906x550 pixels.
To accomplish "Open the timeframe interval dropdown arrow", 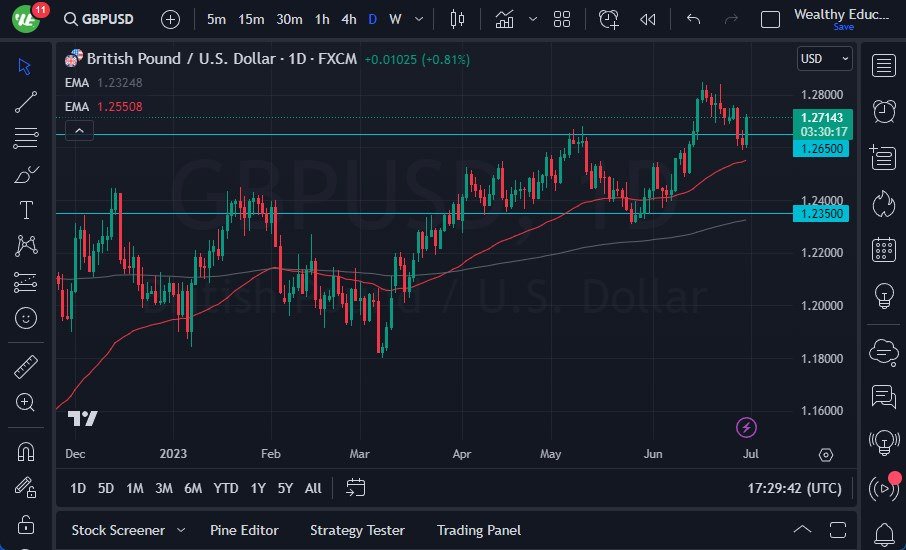I will (419, 19).
